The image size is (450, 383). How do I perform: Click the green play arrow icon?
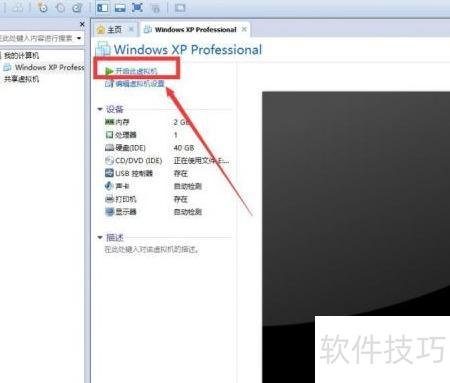pos(109,71)
